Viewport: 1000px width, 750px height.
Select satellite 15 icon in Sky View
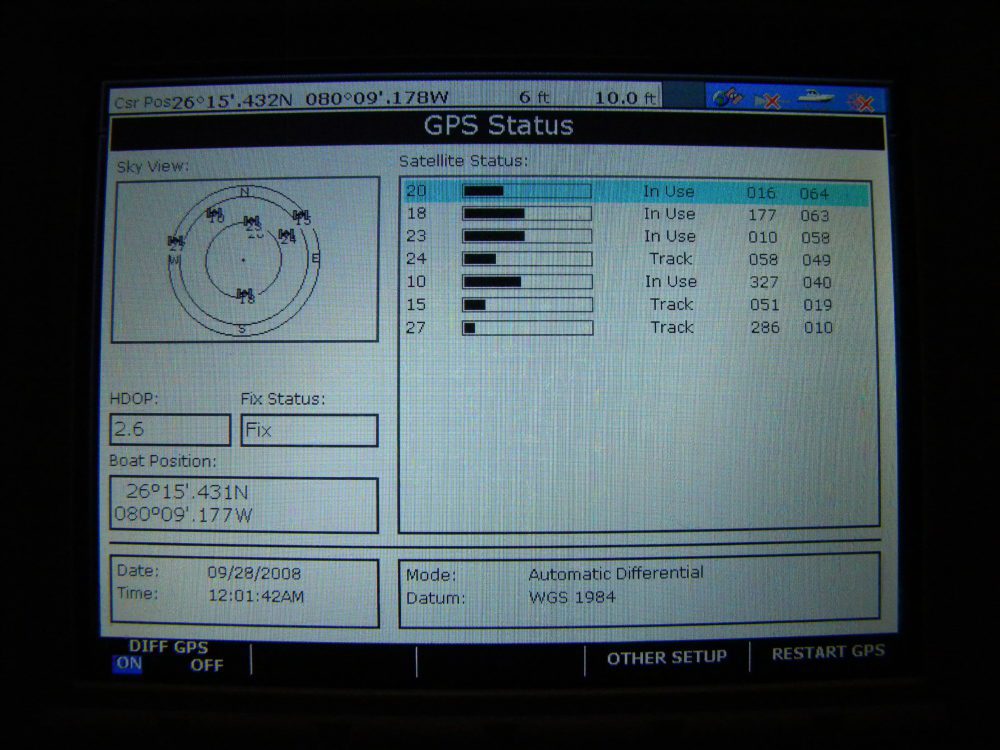coord(301,216)
